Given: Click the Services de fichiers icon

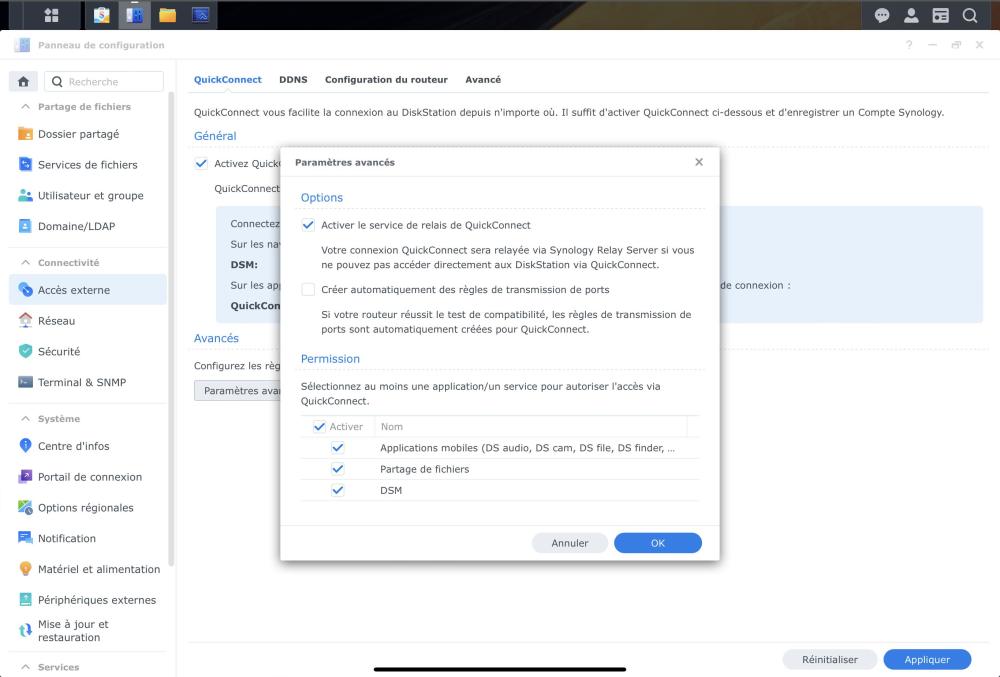Looking at the screenshot, I should (26, 164).
